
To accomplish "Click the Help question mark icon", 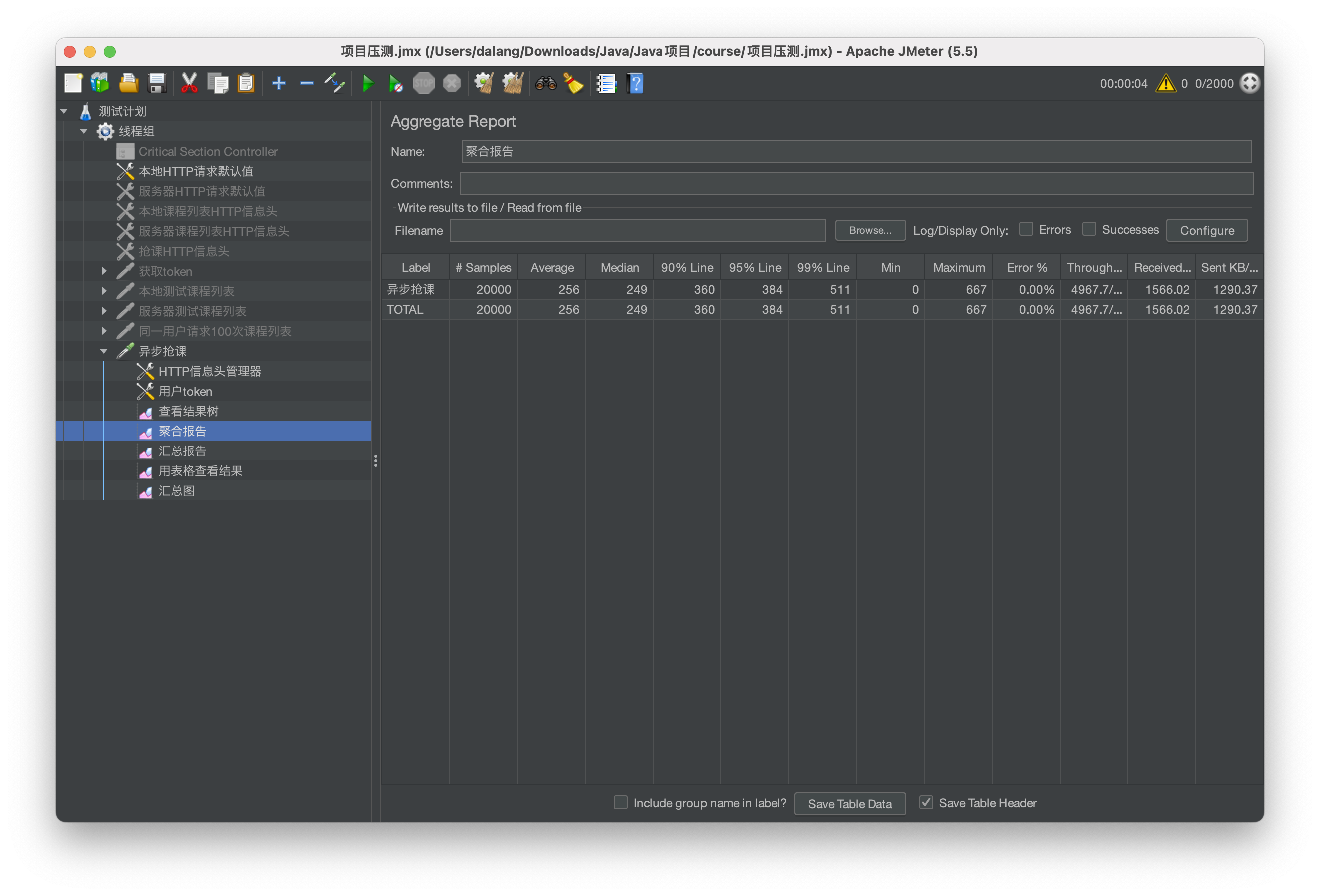I will [635, 83].
